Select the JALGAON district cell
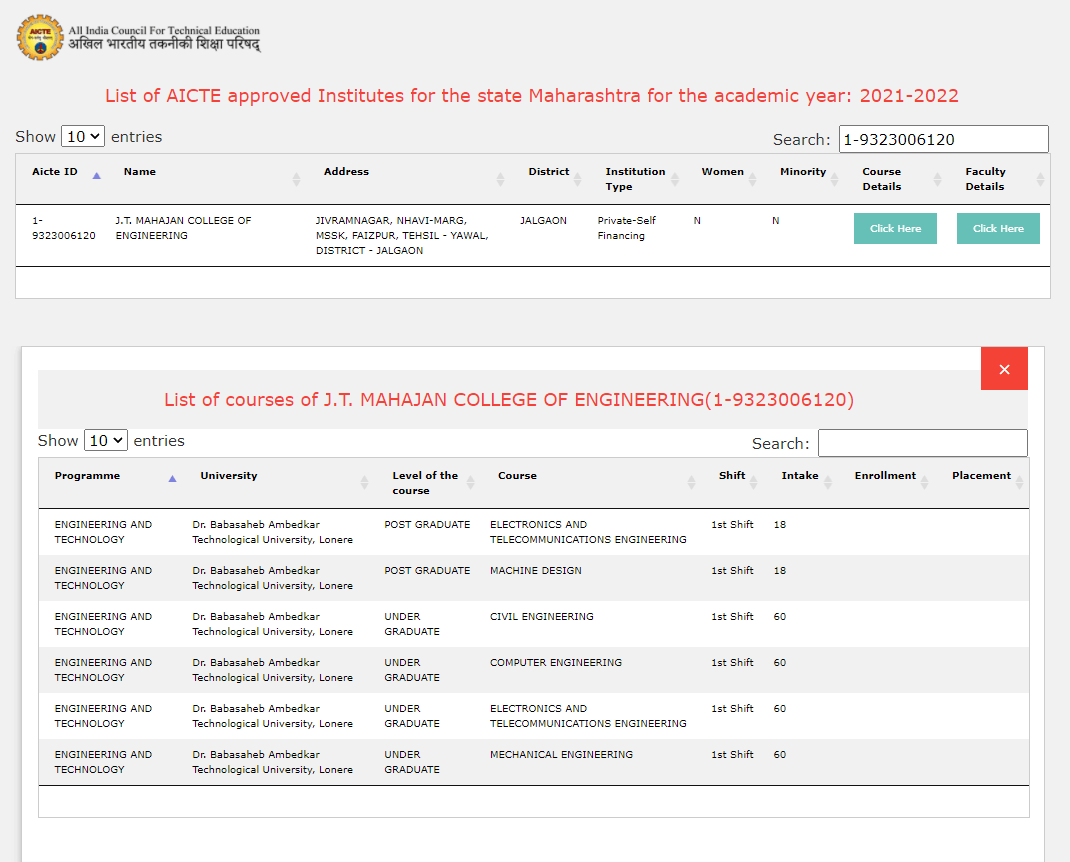 543,220
